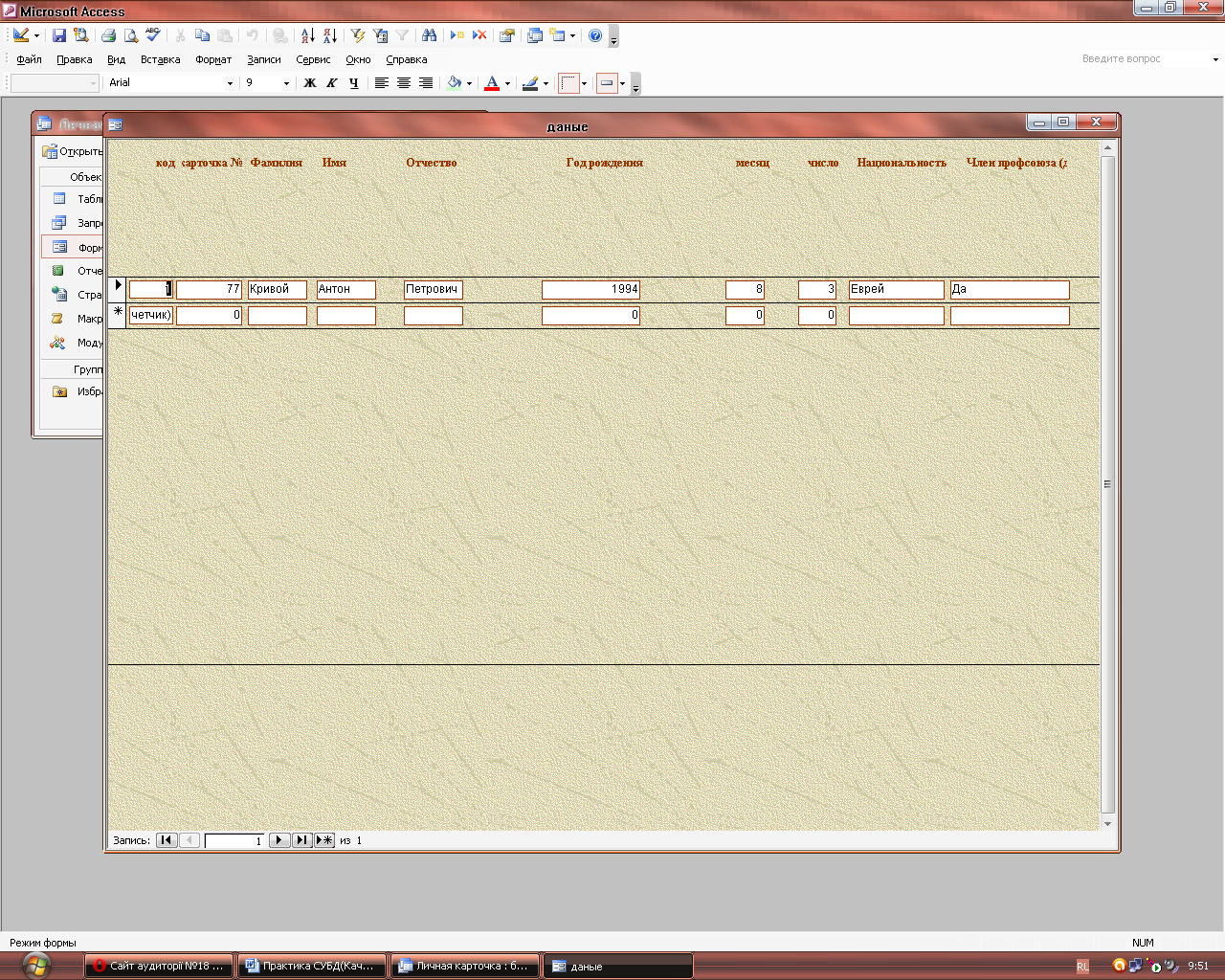Screen dimensions: 1225x980
Task: Open the font size 9 dropdown
Action: [286, 83]
